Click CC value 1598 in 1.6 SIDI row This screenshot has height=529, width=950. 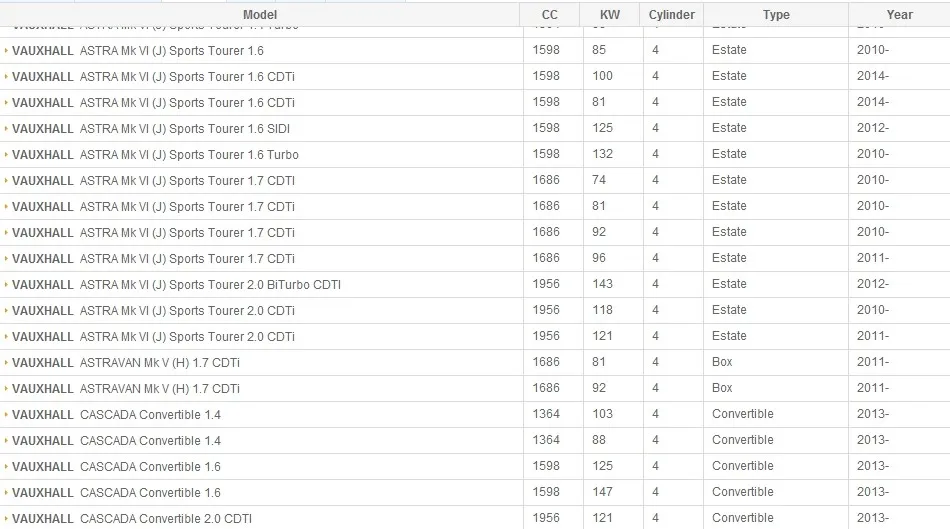click(x=546, y=128)
